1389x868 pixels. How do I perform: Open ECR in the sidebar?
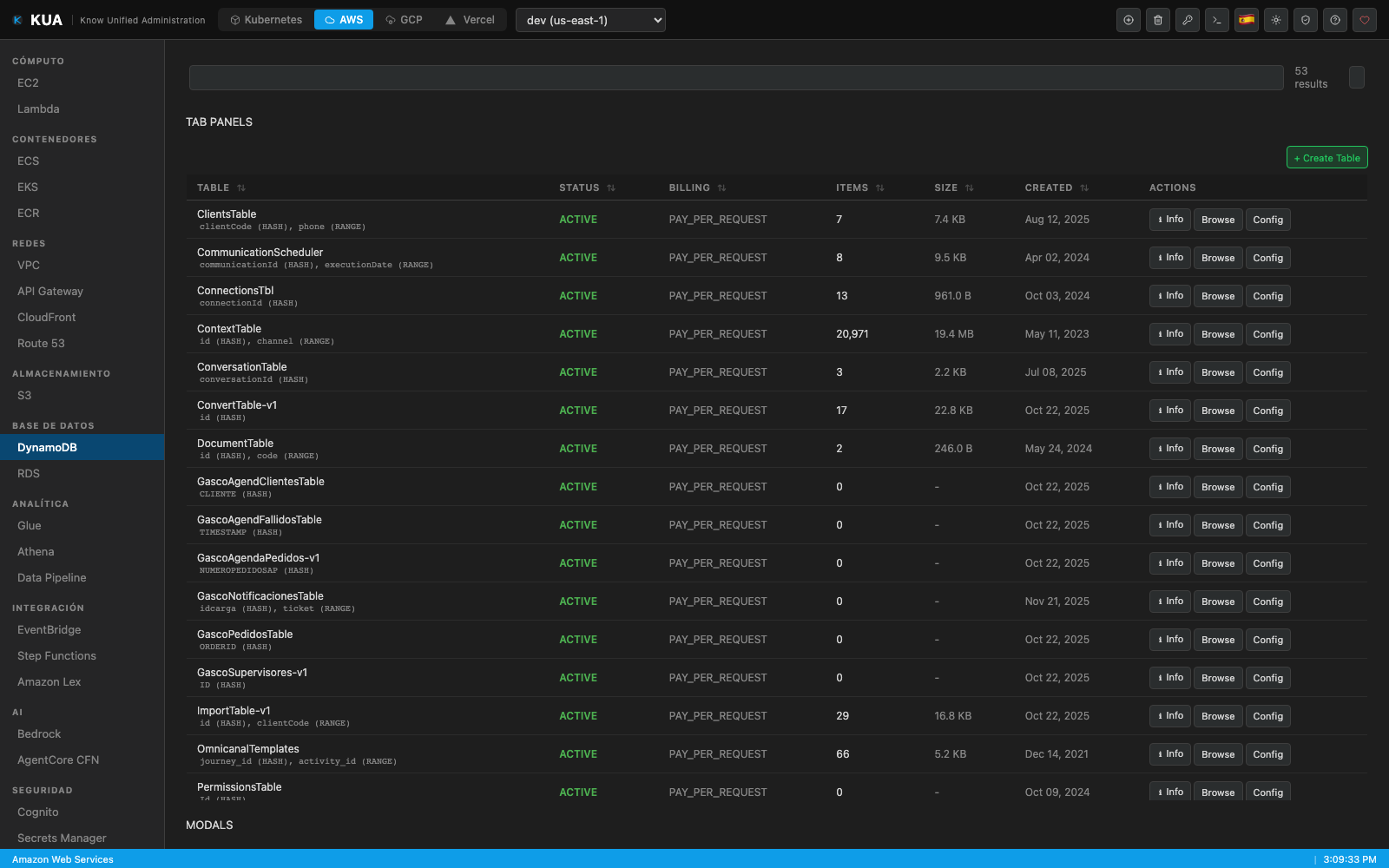coord(82,214)
